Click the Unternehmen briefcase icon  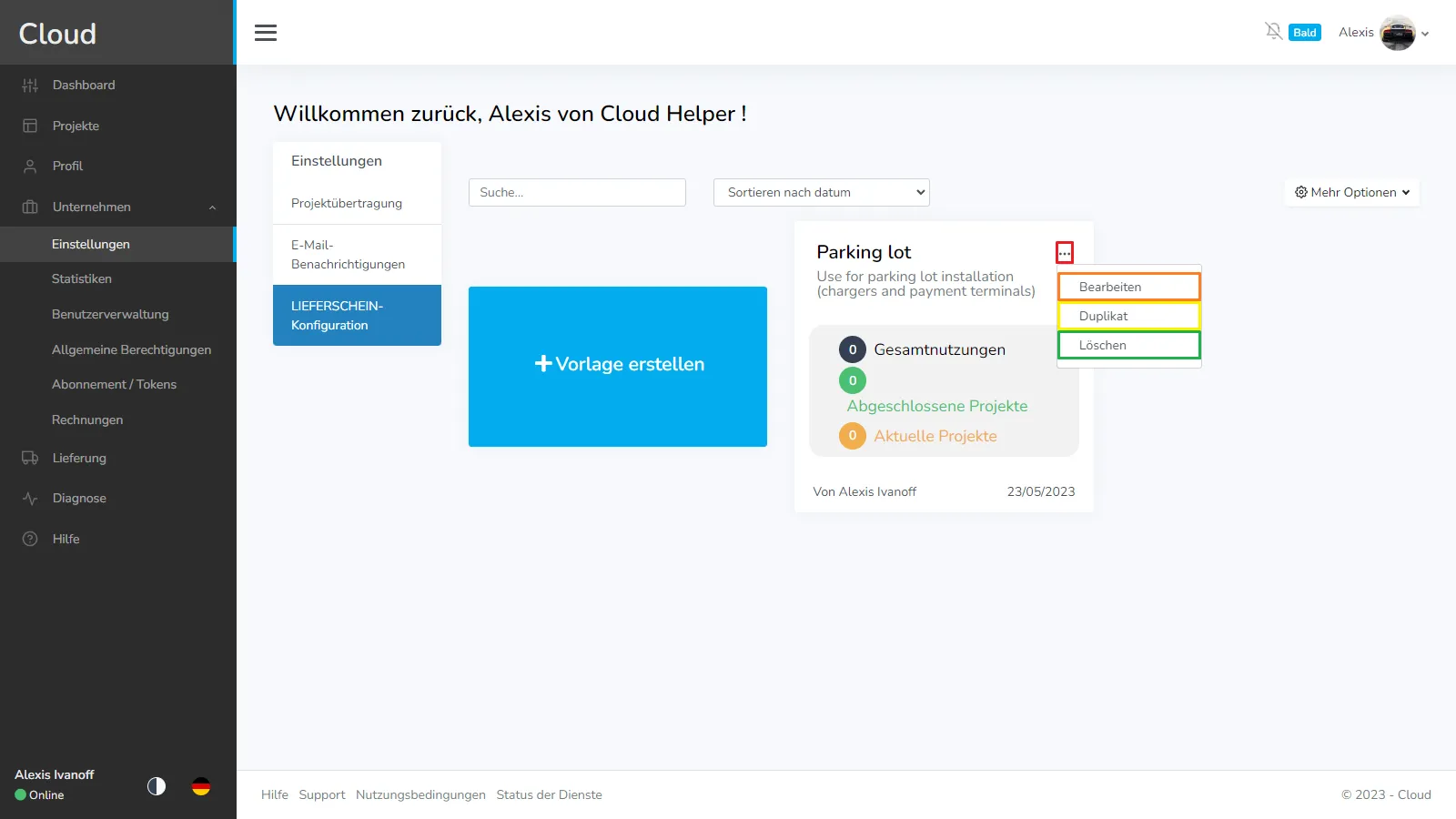(30, 207)
